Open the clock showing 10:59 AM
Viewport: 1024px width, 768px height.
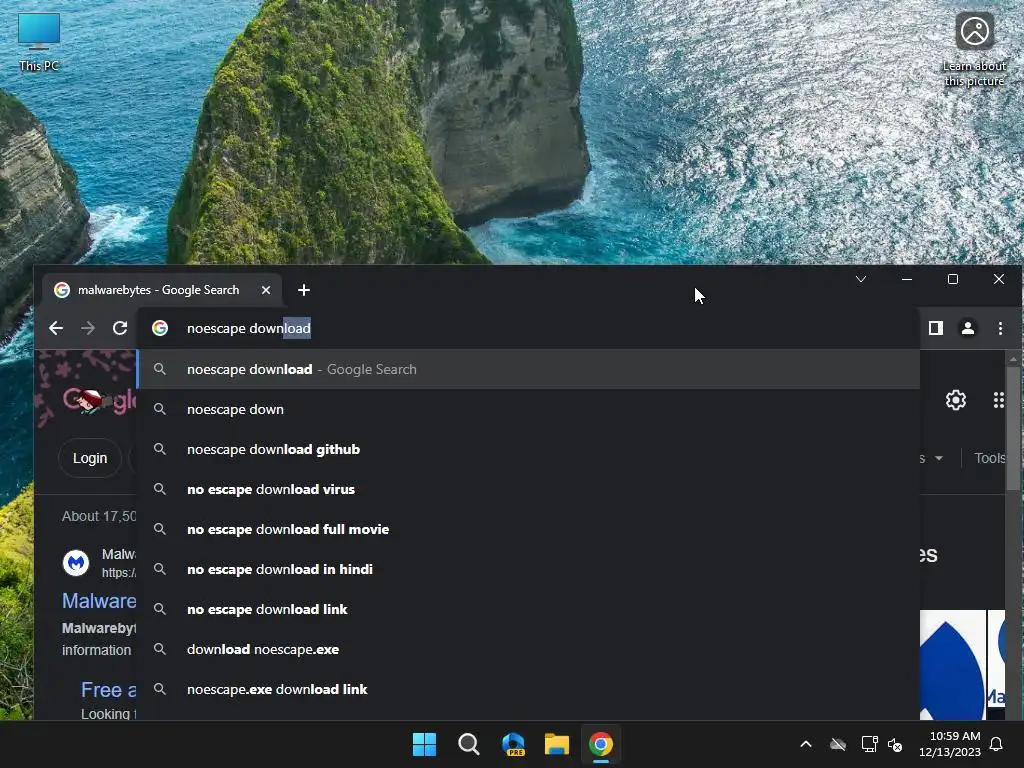click(950, 744)
